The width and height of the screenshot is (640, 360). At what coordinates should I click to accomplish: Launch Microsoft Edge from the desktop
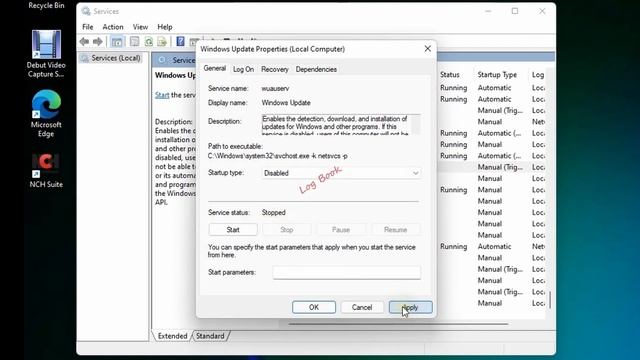(46, 113)
